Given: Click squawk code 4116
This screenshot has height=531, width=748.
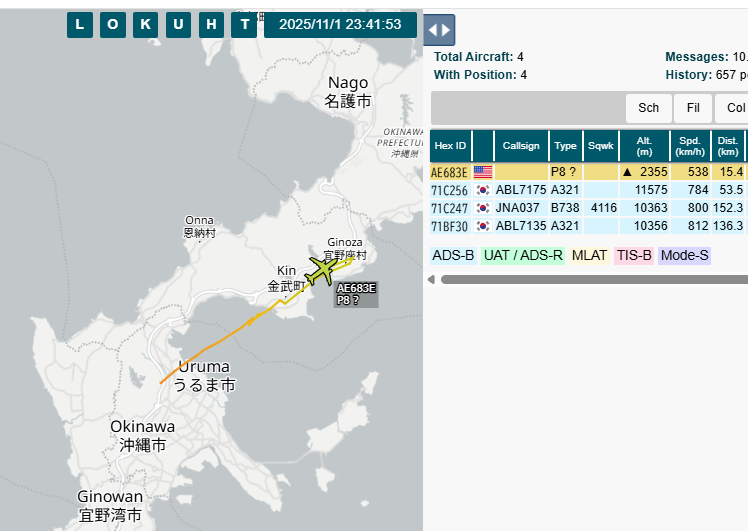Looking at the screenshot, I should [604, 208].
